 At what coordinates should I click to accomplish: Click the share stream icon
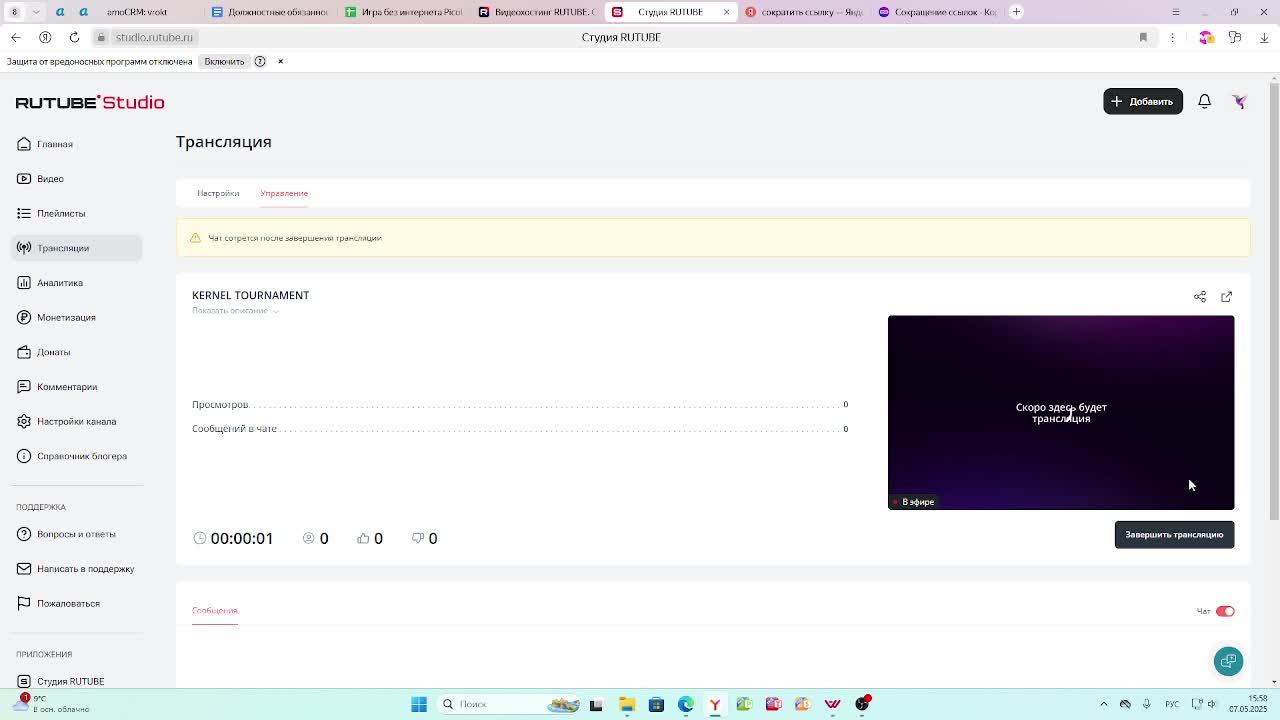click(x=1200, y=297)
